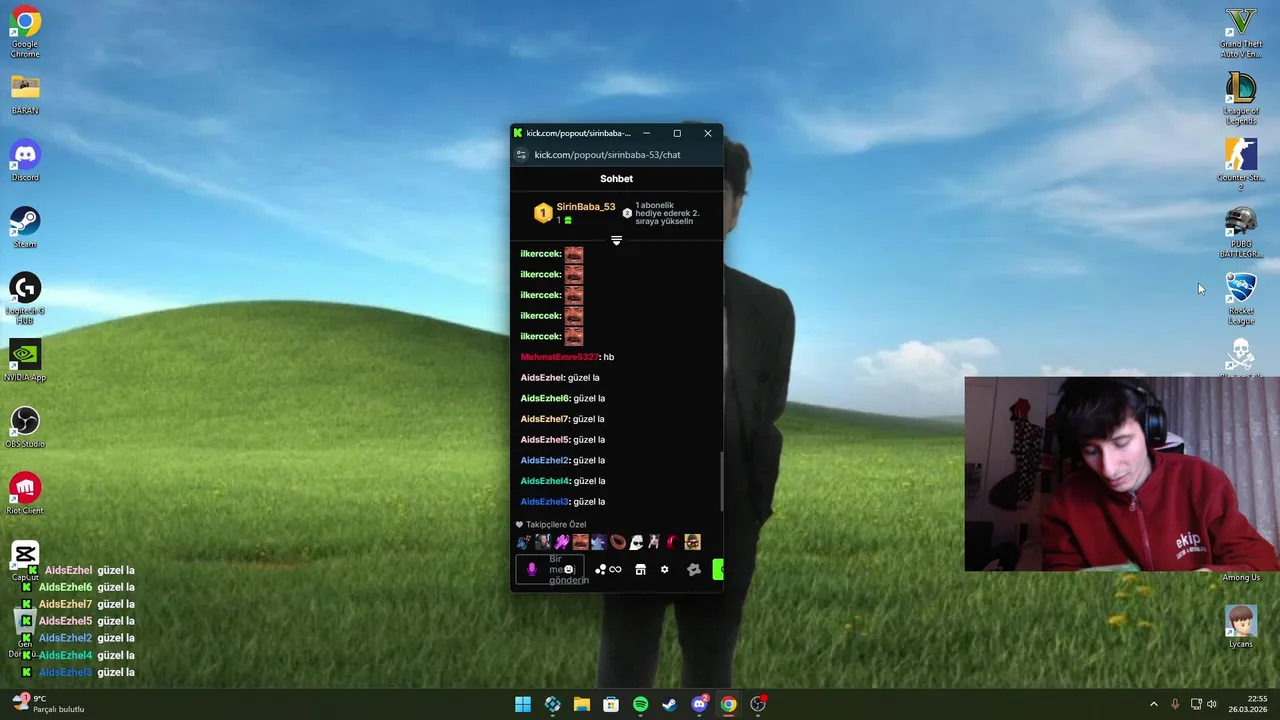This screenshot has height=720, width=1280.
Task: Open Discord from the taskbar
Action: [699, 704]
